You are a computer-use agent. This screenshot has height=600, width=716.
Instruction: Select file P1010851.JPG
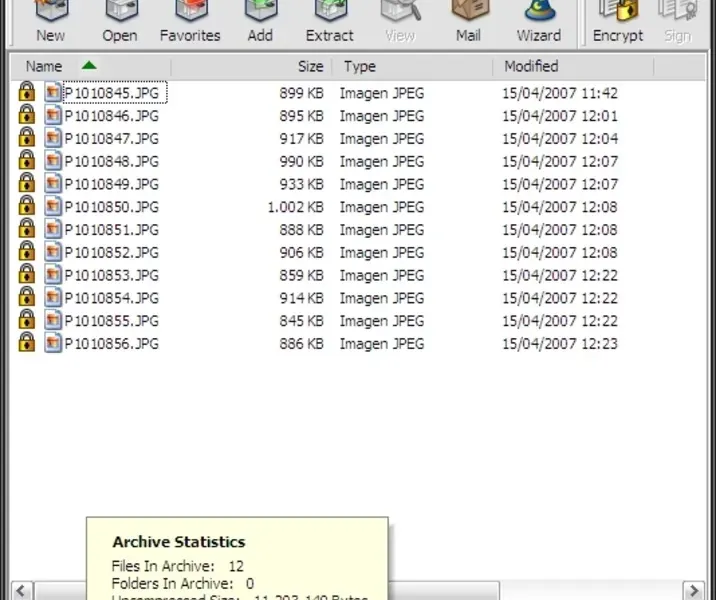coord(112,230)
